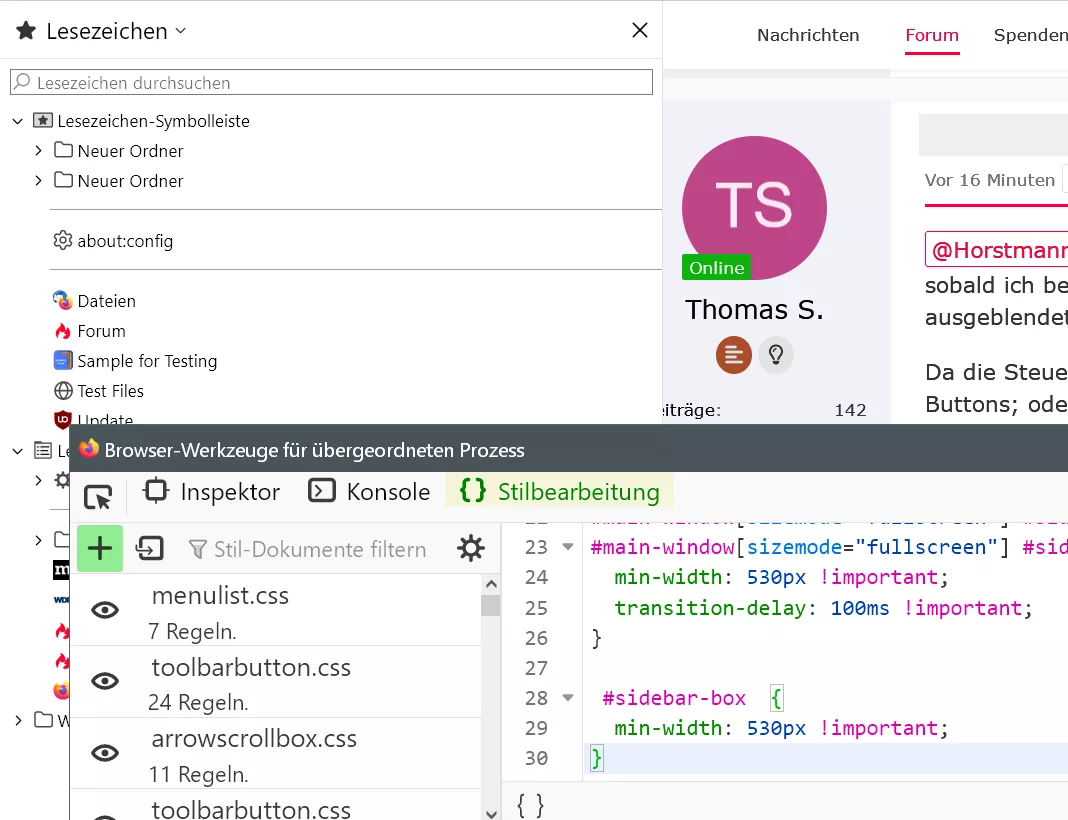
Task: Click the orange posts badge under Thomas S.
Action: 734,355
